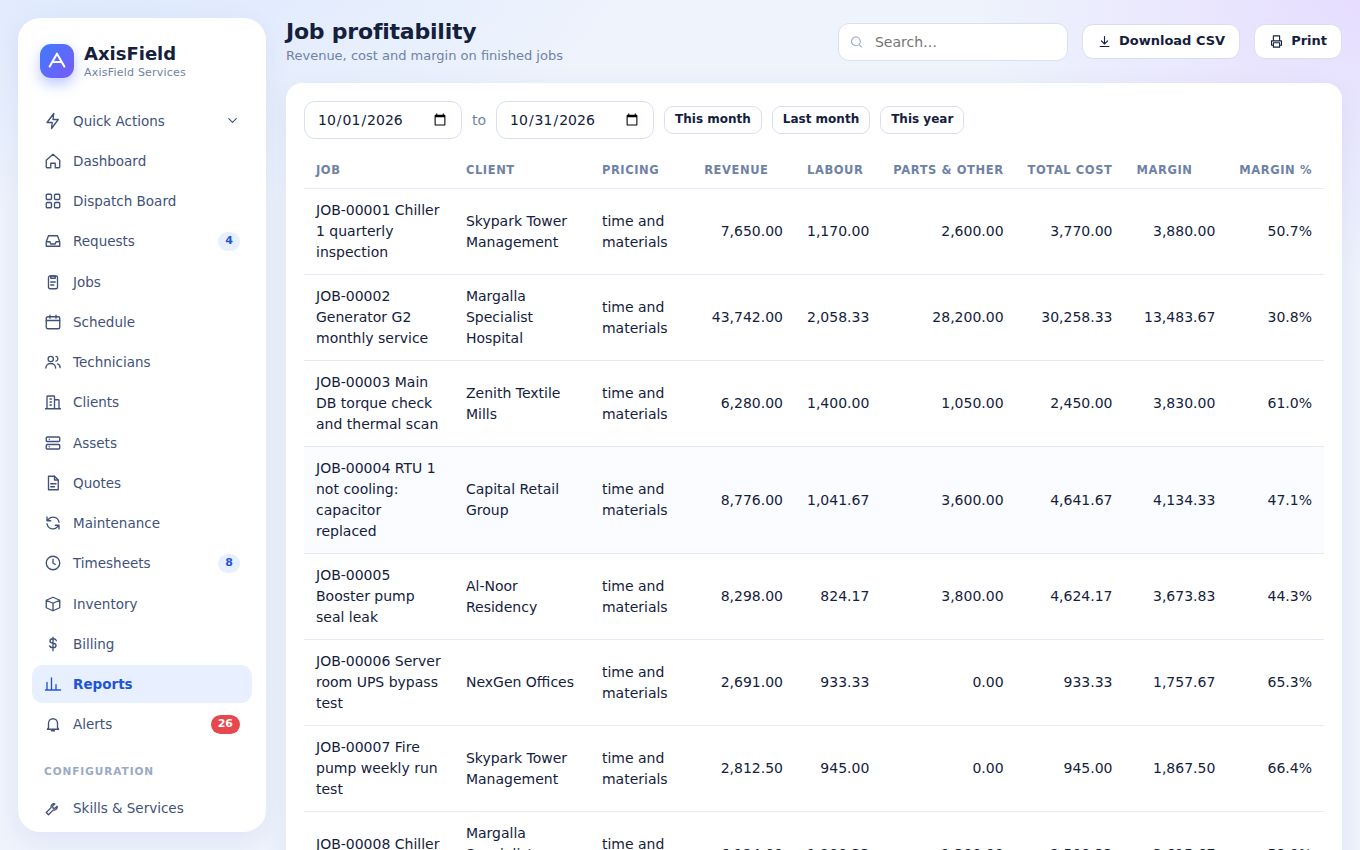Image resolution: width=1360 pixels, height=850 pixels.
Task: Click the Quick Actions lightning icon
Action: coord(53,121)
